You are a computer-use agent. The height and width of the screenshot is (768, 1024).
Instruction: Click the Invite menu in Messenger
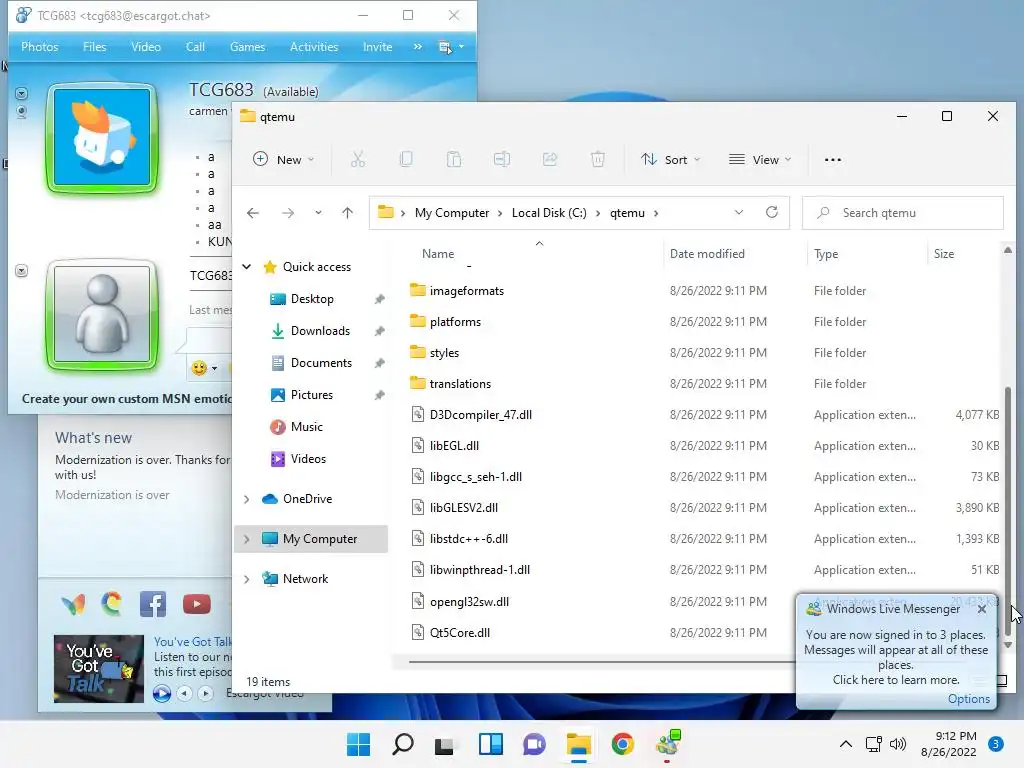(x=377, y=47)
